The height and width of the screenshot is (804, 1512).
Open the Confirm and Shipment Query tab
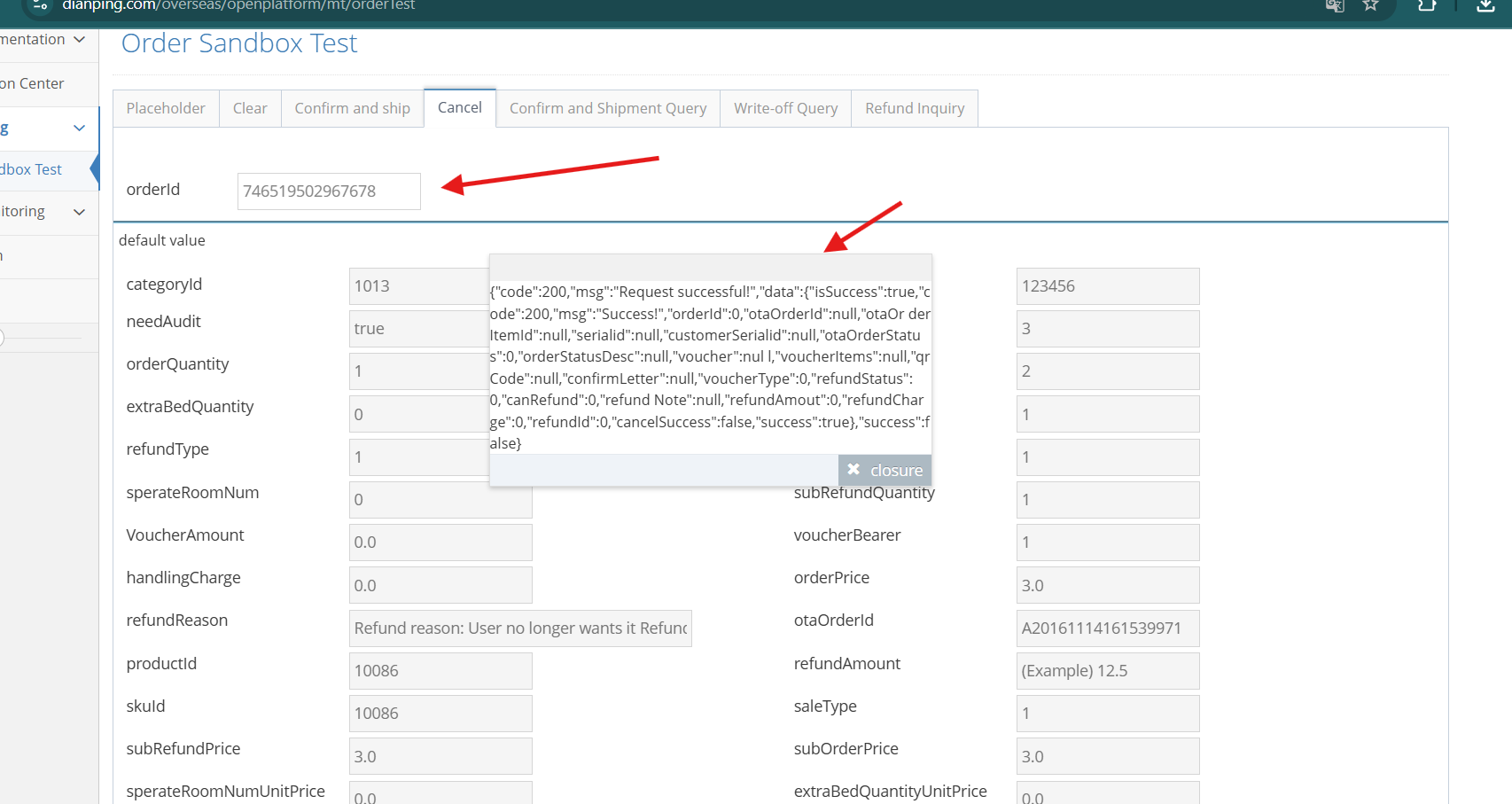607,108
